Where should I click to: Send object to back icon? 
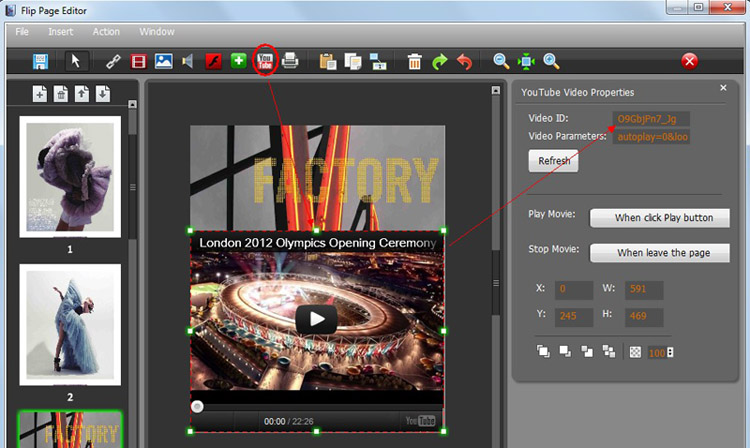pos(565,351)
